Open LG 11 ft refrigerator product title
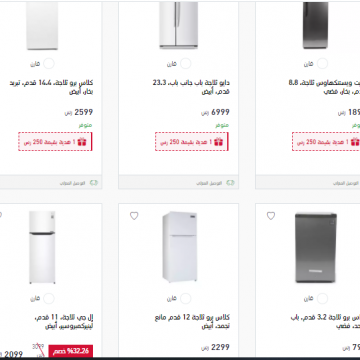360x360 pixels. [64, 321]
